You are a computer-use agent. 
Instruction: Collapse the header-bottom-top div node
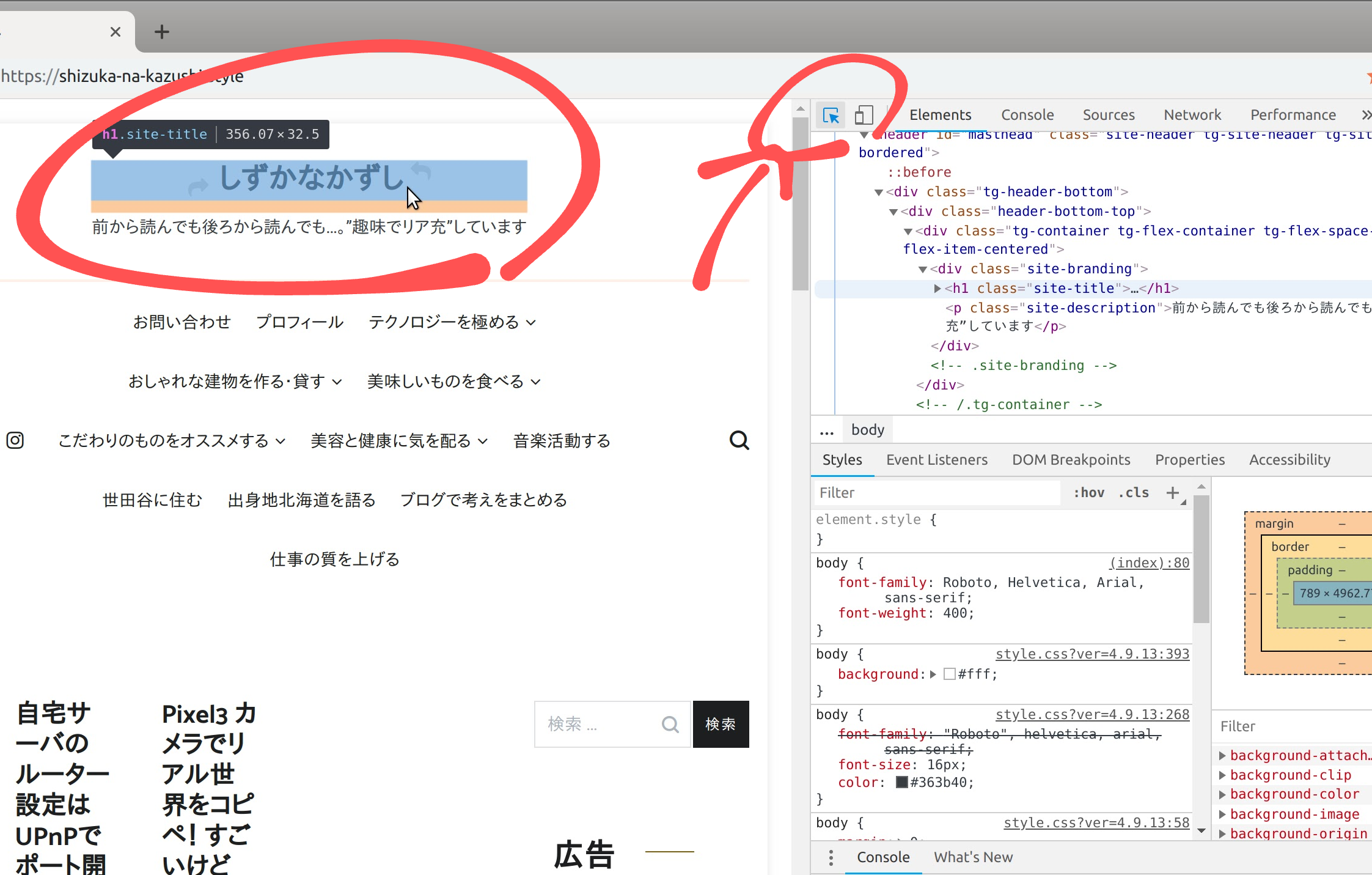coord(893,212)
